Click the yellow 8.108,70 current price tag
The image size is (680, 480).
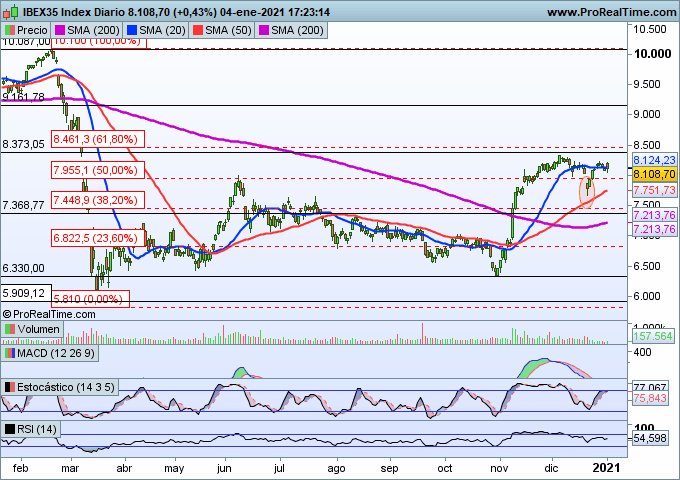tap(654, 174)
